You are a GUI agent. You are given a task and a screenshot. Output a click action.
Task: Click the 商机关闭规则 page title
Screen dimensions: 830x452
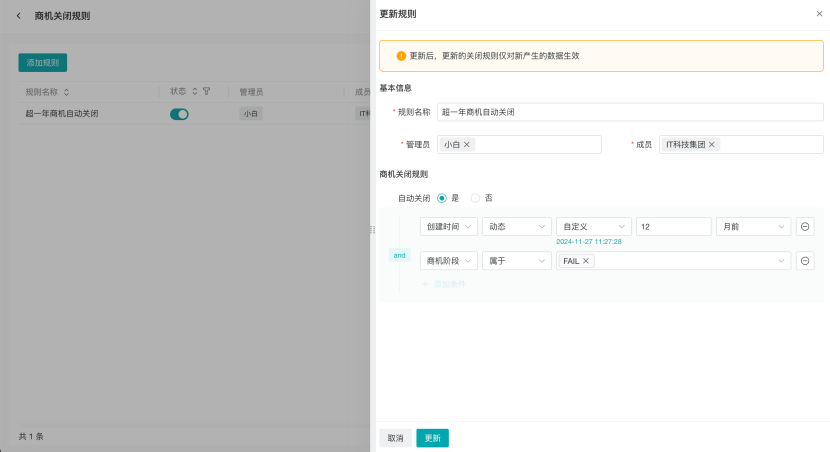(x=62, y=16)
